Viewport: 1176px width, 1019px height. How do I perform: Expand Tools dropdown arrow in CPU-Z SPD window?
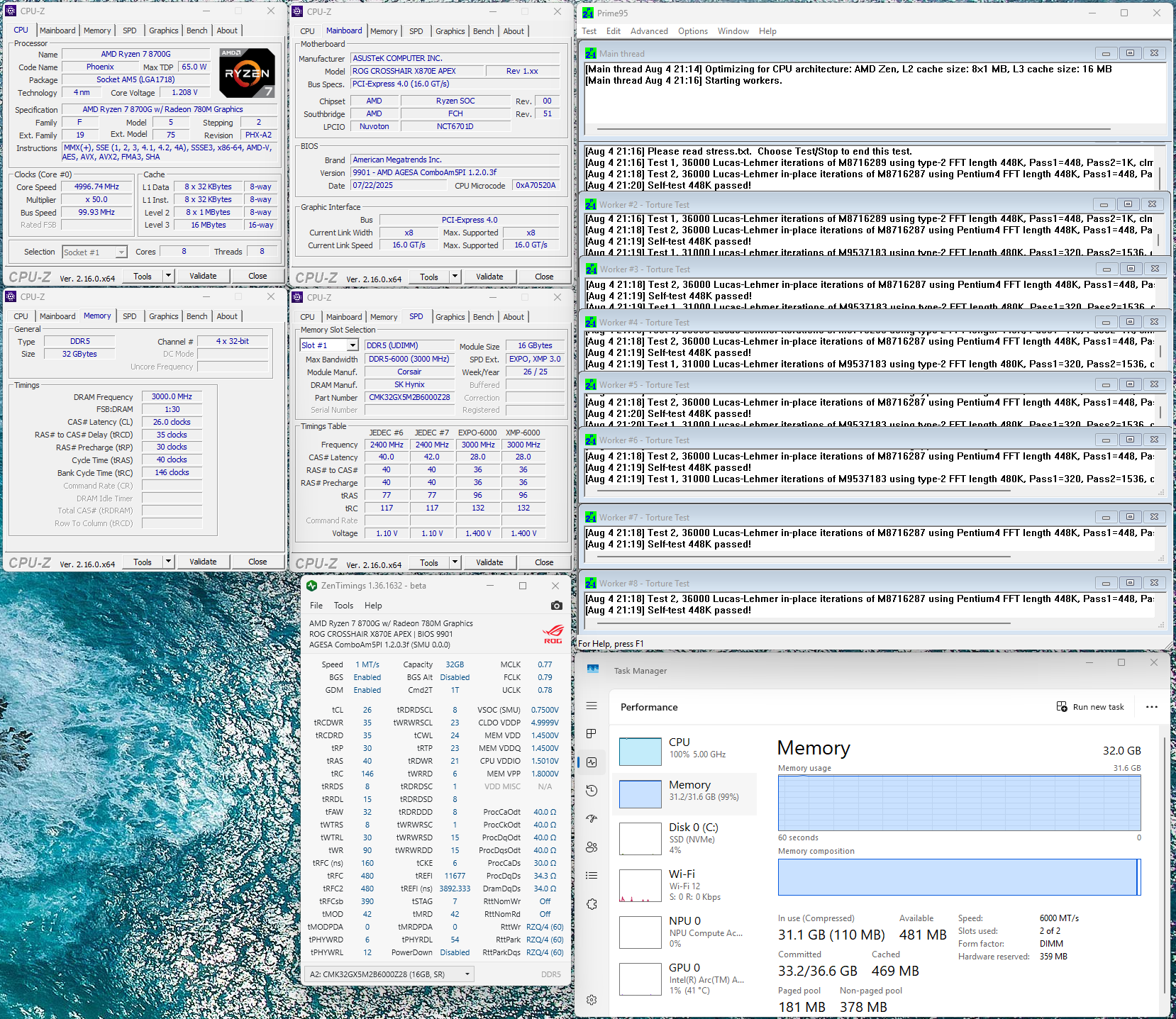[455, 562]
